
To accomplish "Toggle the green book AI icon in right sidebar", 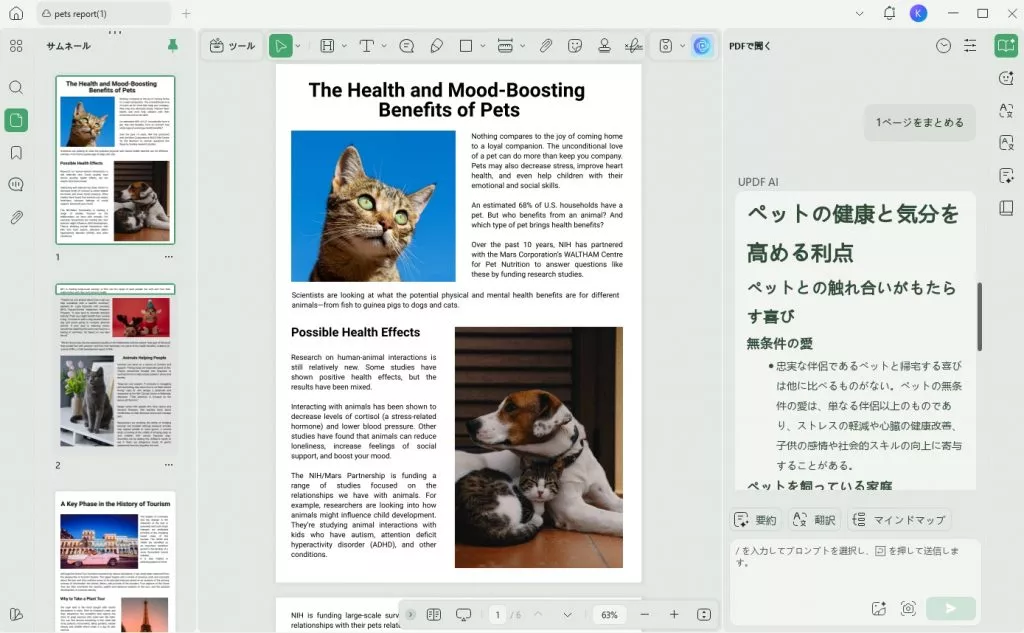I will pyautogui.click(x=1006, y=46).
